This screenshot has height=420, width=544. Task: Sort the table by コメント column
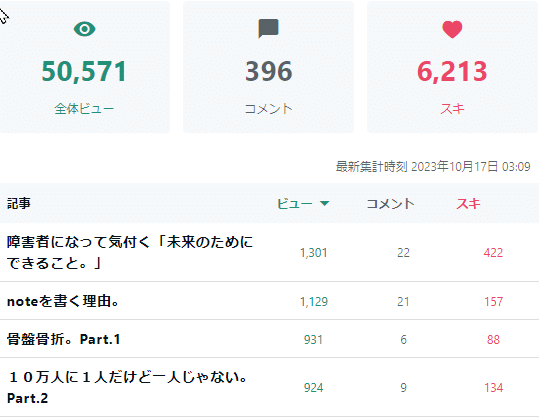[390, 204]
